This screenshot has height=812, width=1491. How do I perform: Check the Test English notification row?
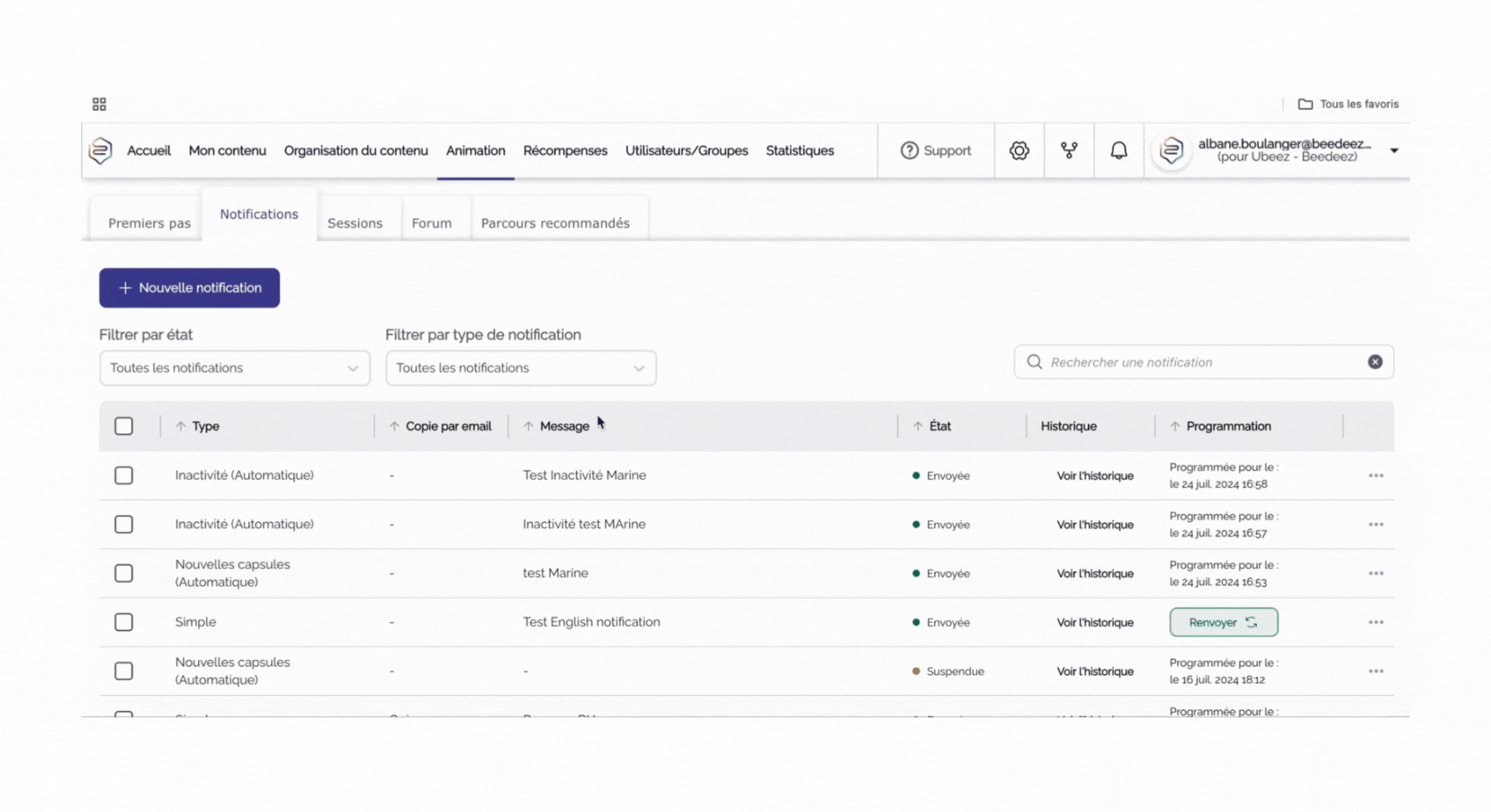point(124,622)
